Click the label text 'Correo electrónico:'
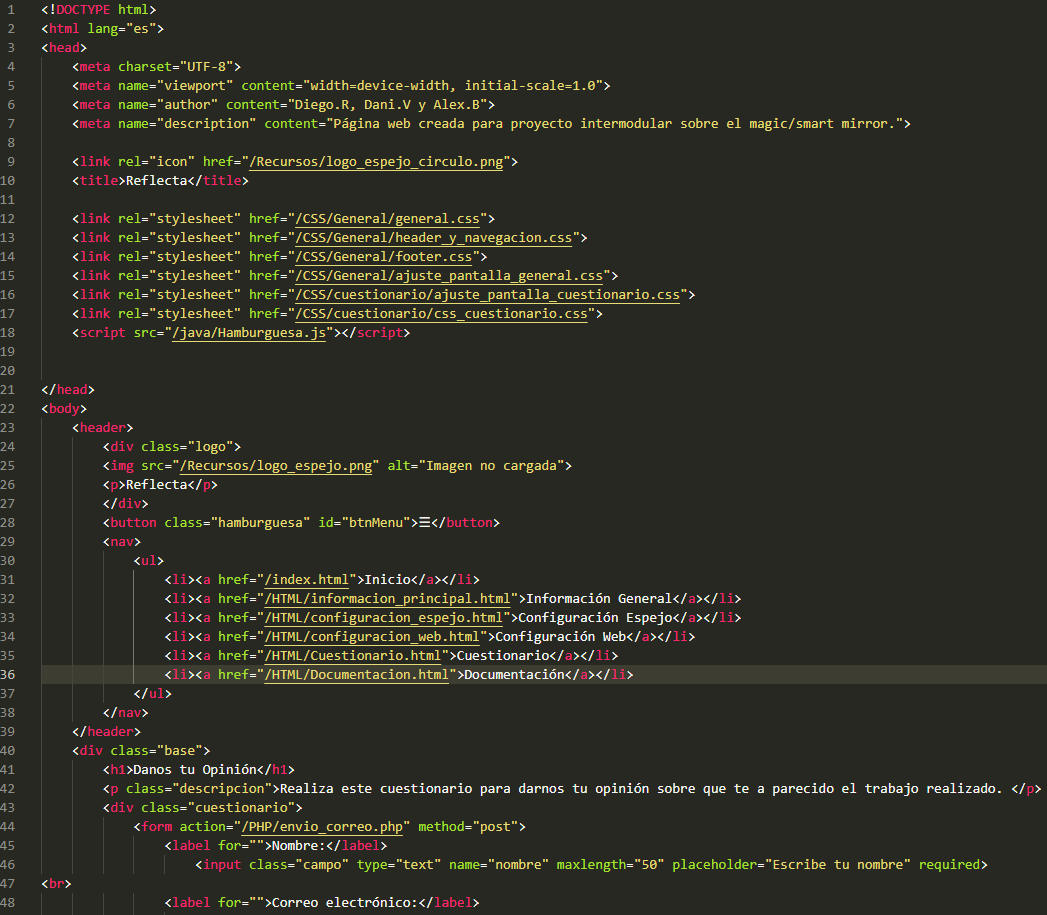The width and height of the screenshot is (1047, 915). coord(345,904)
